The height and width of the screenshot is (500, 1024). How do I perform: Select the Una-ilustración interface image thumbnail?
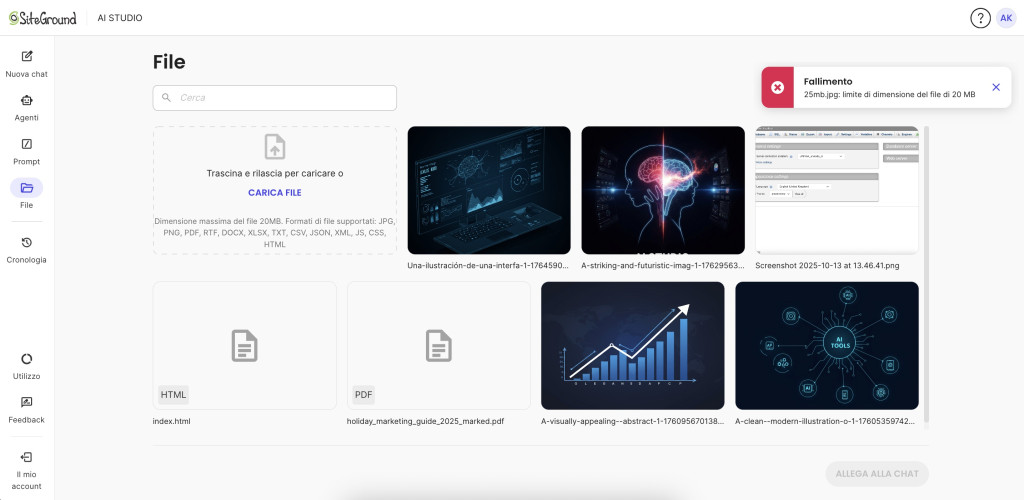(489, 190)
